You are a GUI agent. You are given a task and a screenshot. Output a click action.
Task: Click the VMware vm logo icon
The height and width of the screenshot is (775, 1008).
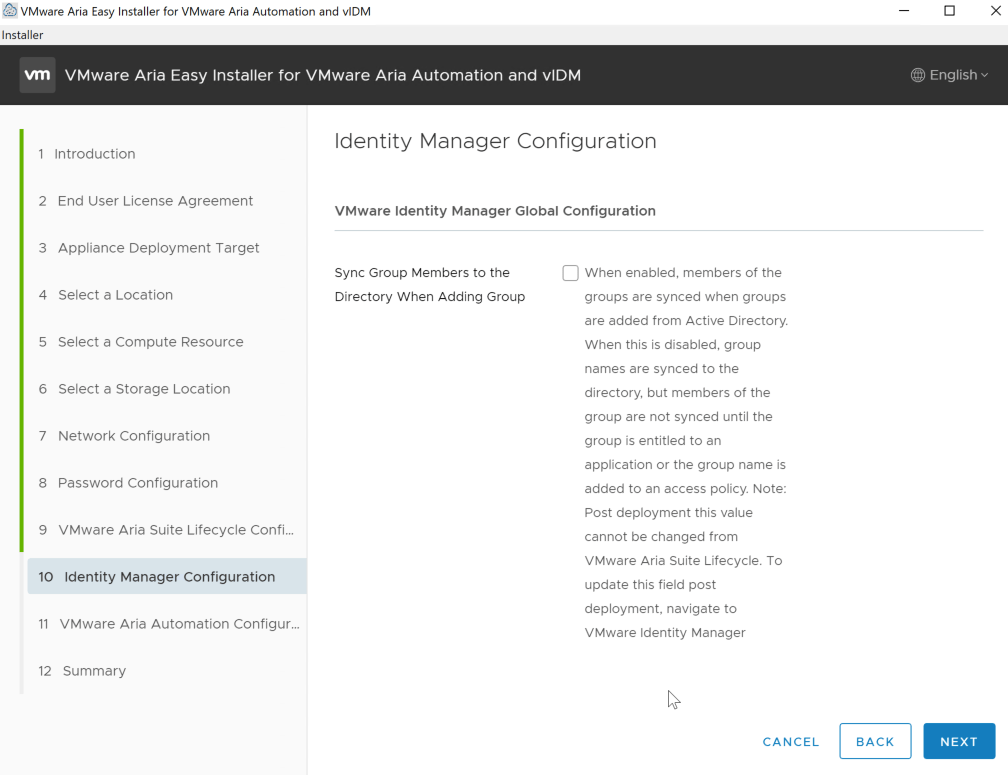coord(38,75)
